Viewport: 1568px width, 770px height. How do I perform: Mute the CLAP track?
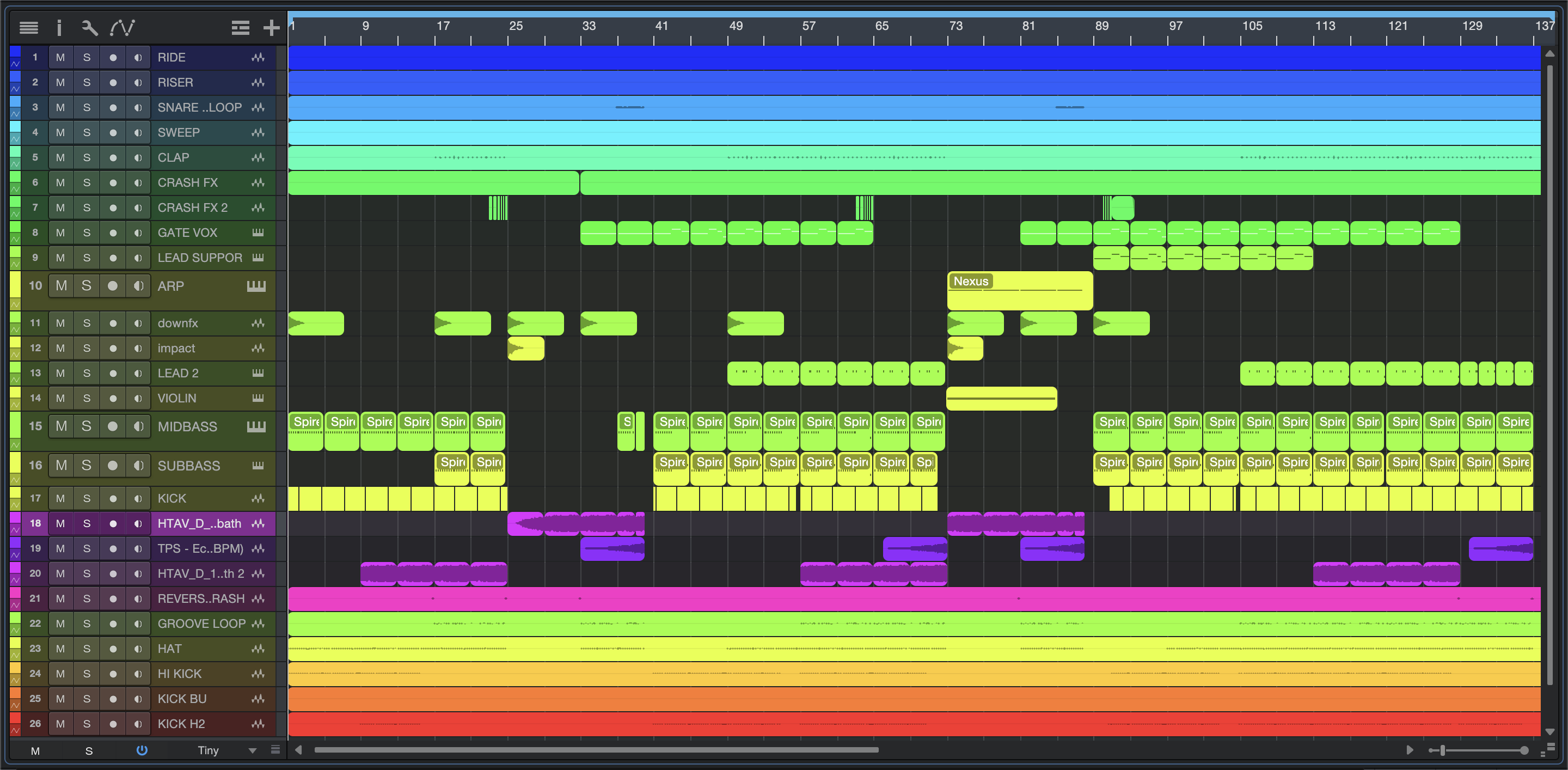tap(60, 158)
